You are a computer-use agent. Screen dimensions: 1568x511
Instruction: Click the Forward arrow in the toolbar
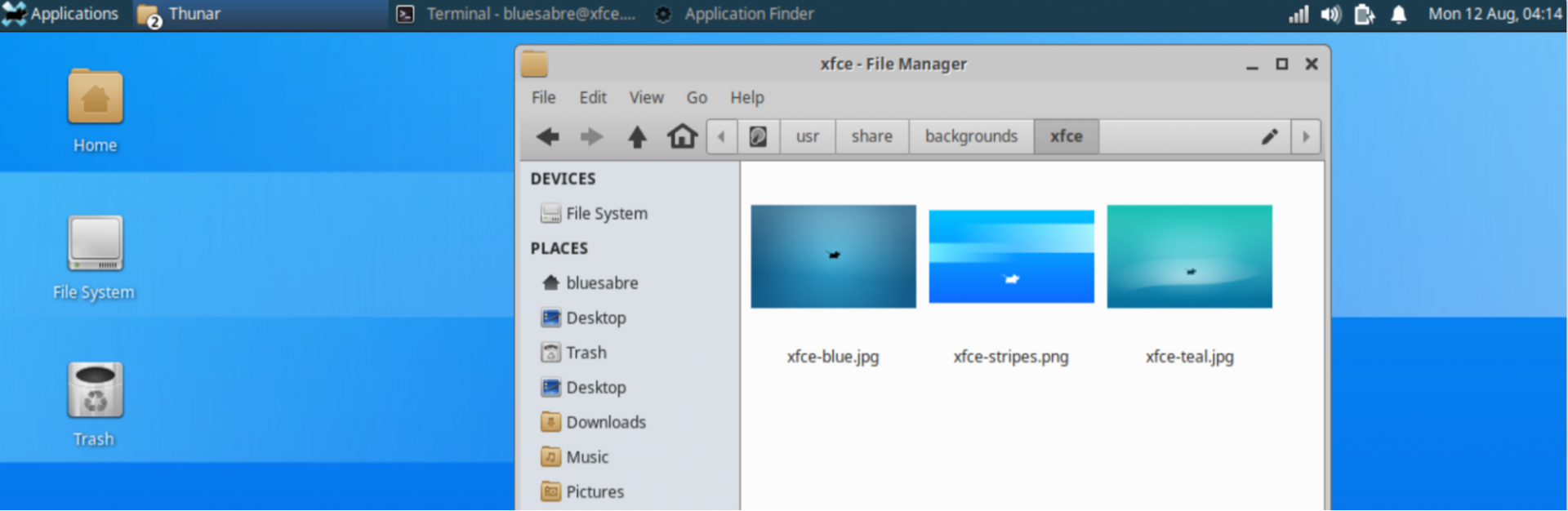click(591, 136)
